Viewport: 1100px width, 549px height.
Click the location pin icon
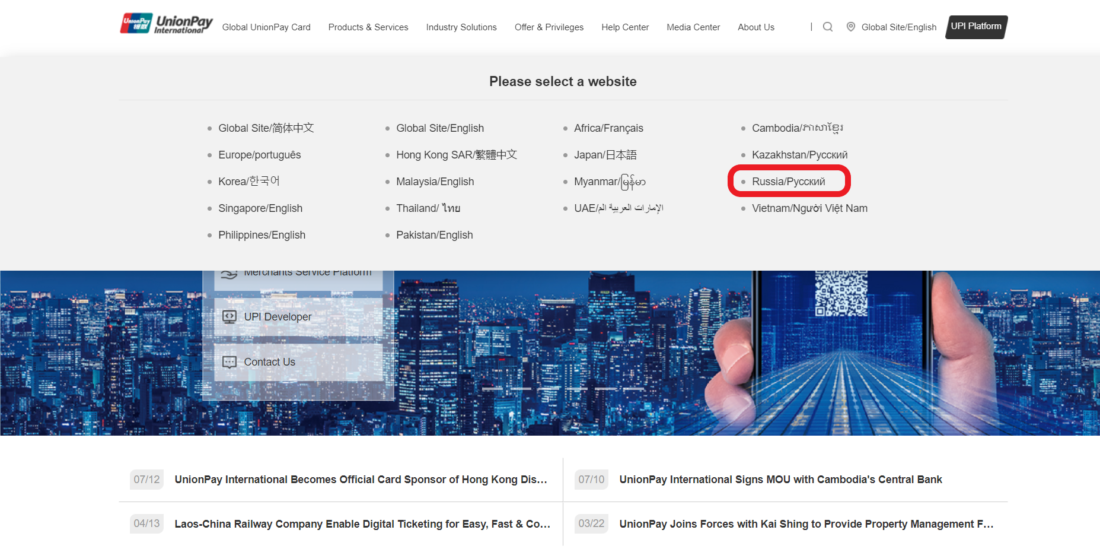click(851, 27)
